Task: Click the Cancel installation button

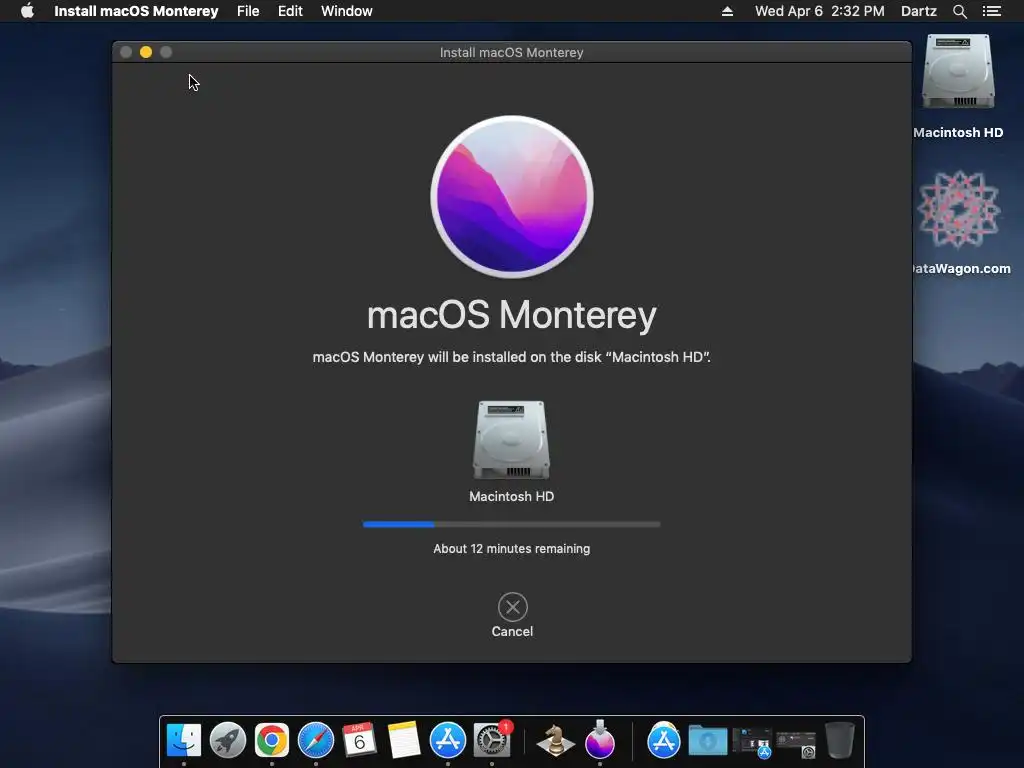Action: pyautogui.click(x=513, y=607)
